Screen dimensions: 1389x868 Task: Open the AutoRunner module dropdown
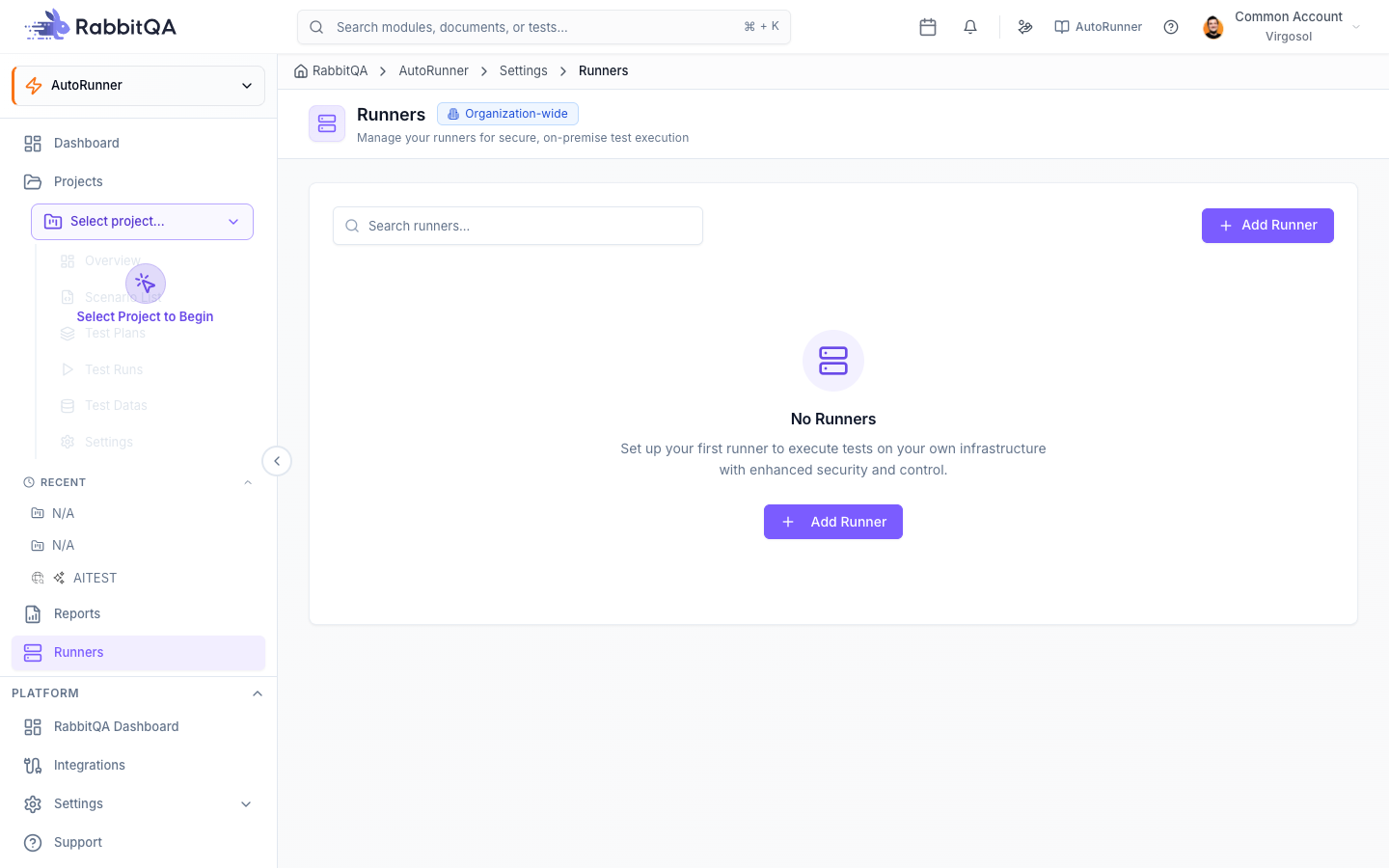(138, 86)
